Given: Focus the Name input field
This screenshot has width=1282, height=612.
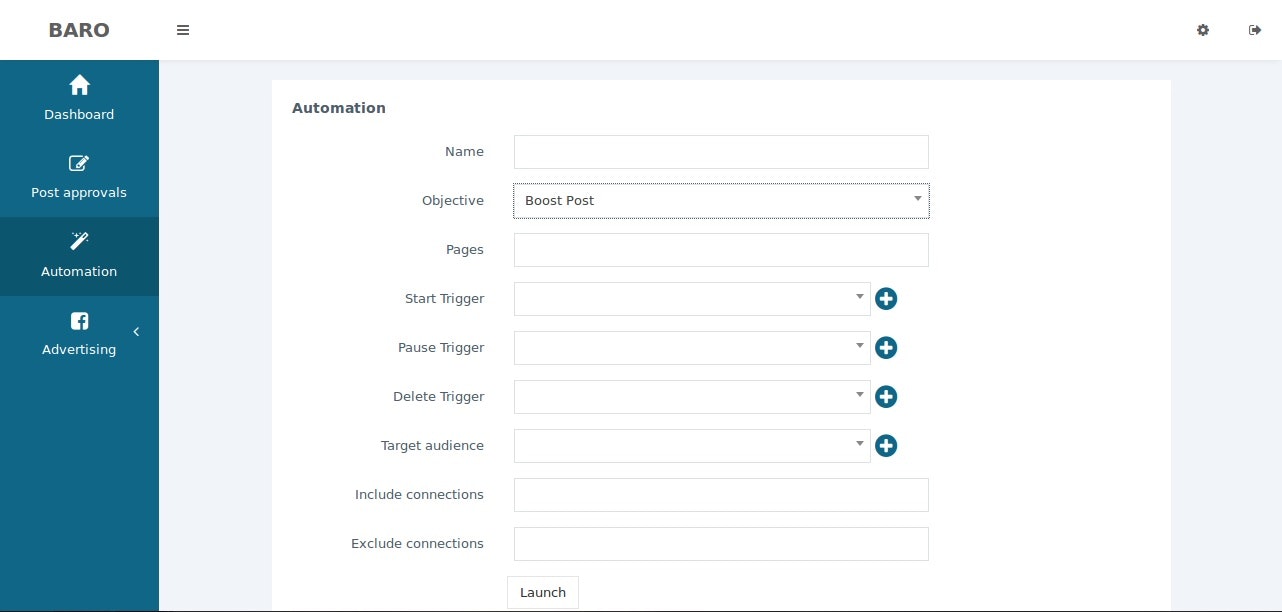Looking at the screenshot, I should [721, 152].
